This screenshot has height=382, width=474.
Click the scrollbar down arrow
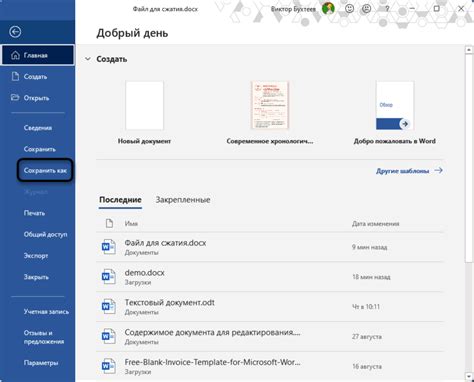pyautogui.click(x=469, y=377)
